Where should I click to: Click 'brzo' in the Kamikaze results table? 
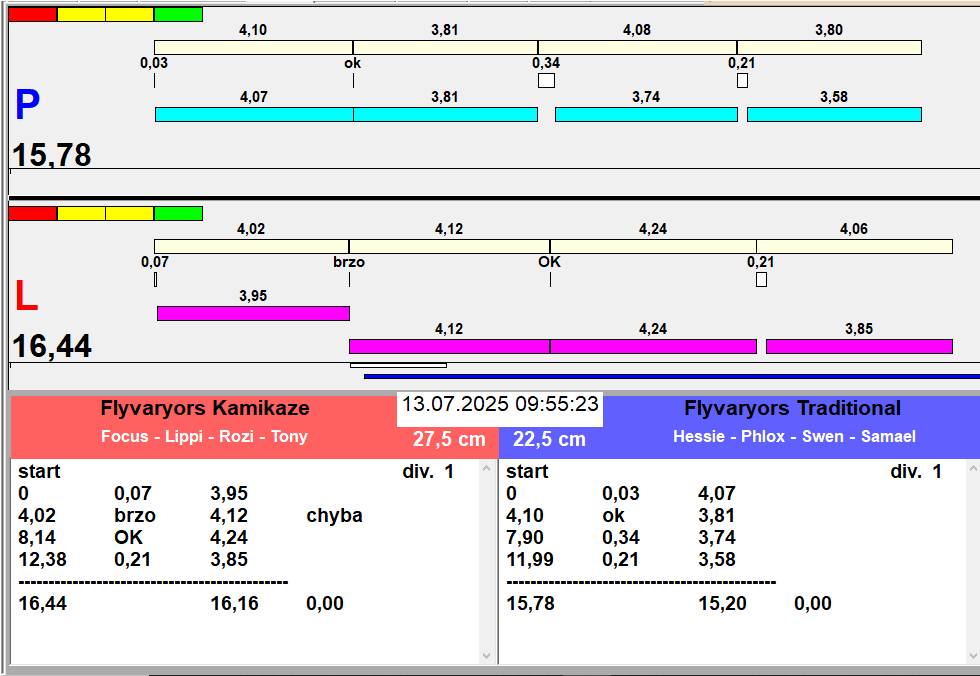pyautogui.click(x=135, y=515)
